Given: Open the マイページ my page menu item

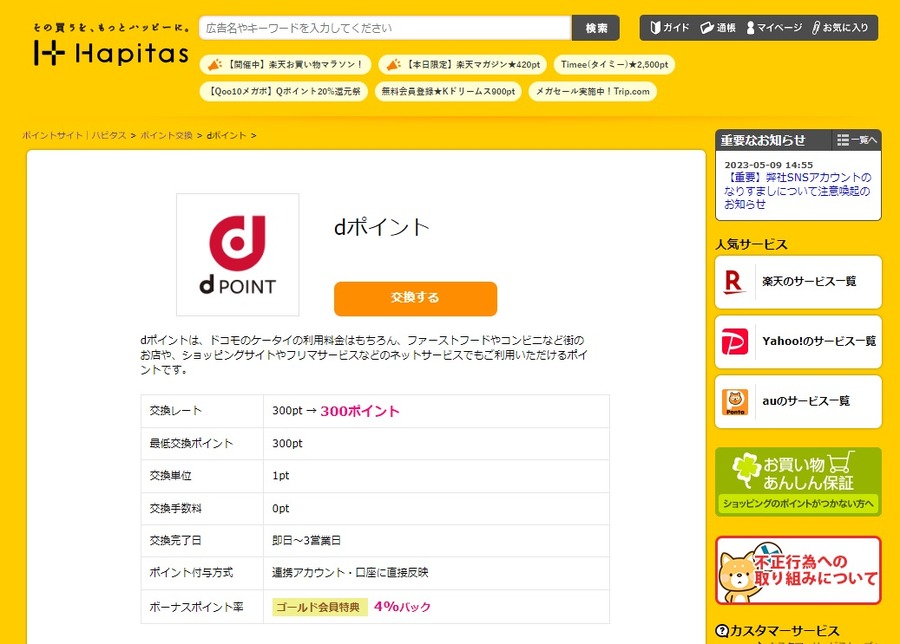Looking at the screenshot, I should coord(774,28).
